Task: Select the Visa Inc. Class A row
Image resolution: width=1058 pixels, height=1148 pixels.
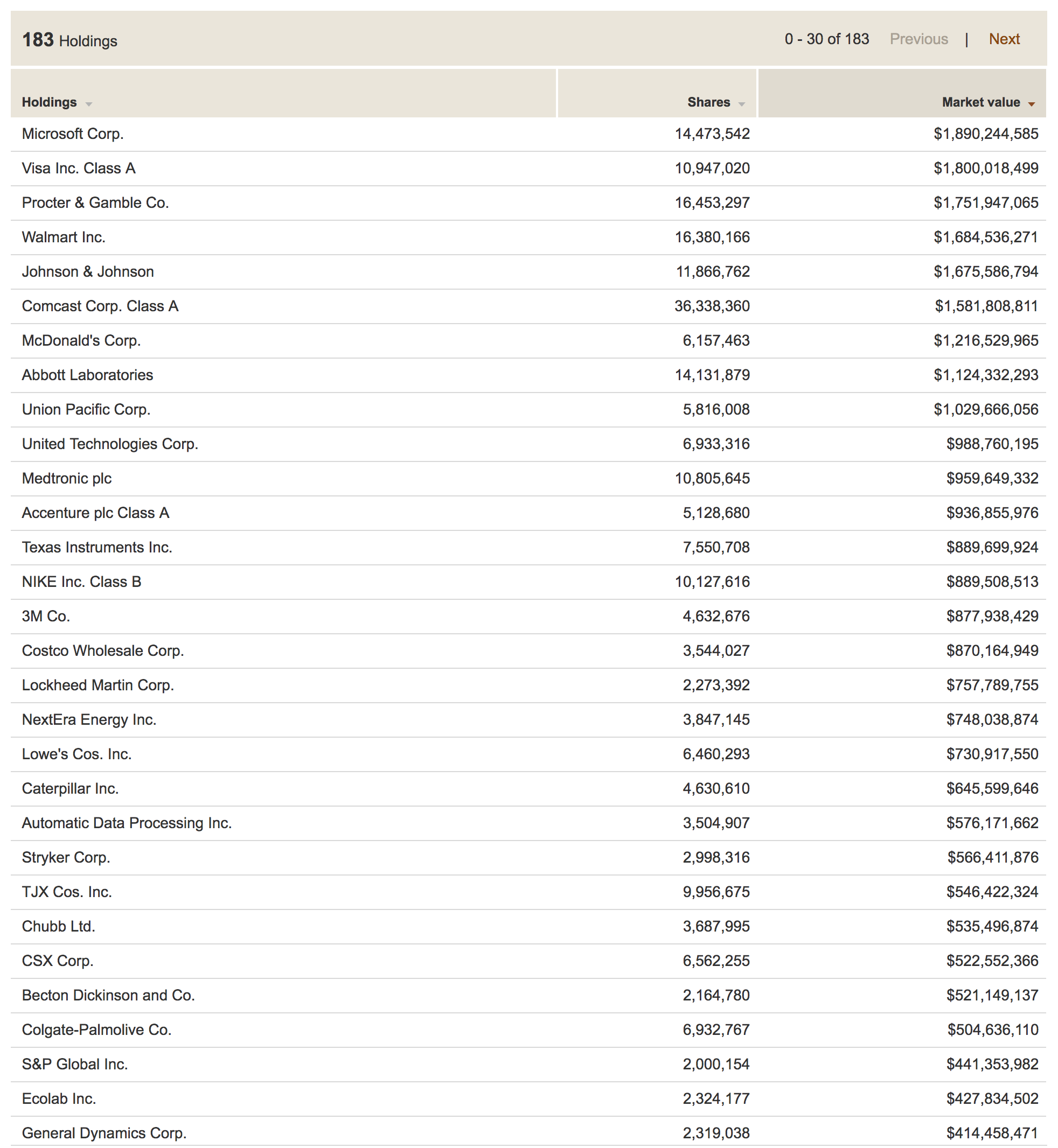Action: (x=79, y=167)
